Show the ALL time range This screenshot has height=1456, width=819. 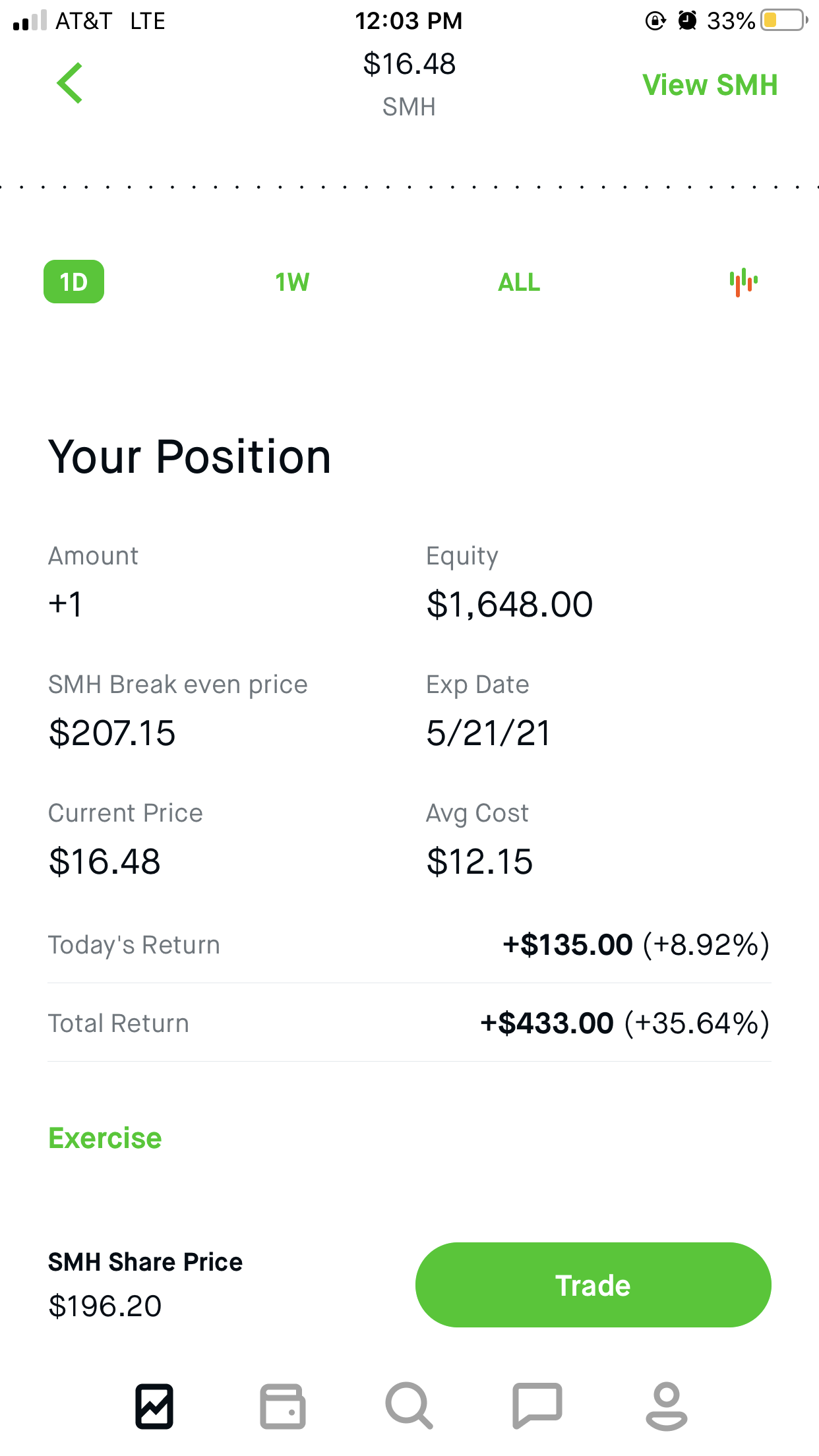[x=519, y=282]
